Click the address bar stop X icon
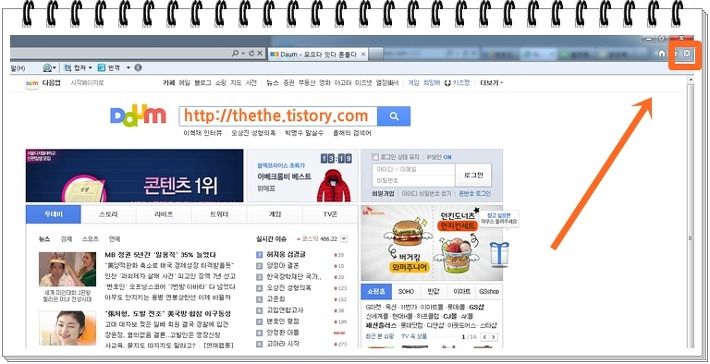710x364 pixels. (x=259, y=53)
